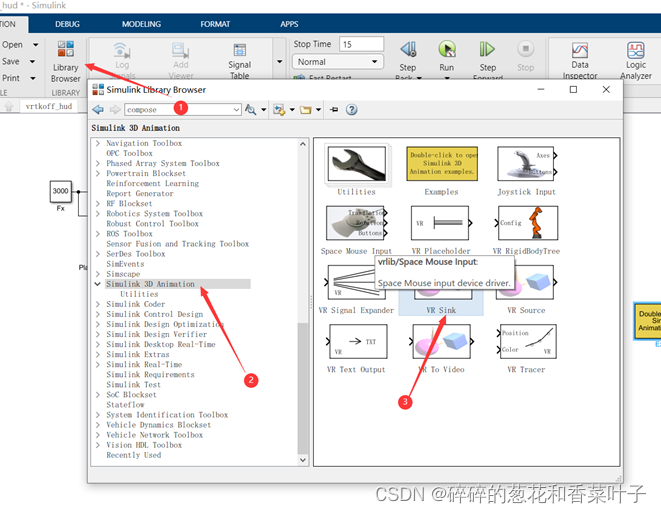Open the vrtkoff_hud model tab
This screenshot has width=661, height=513.
click(48, 106)
